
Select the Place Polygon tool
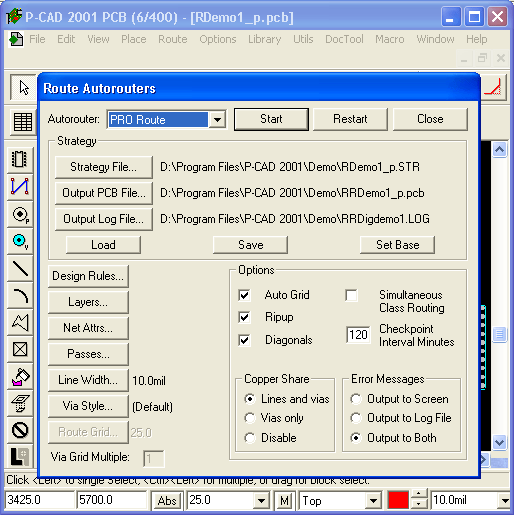click(x=20, y=323)
